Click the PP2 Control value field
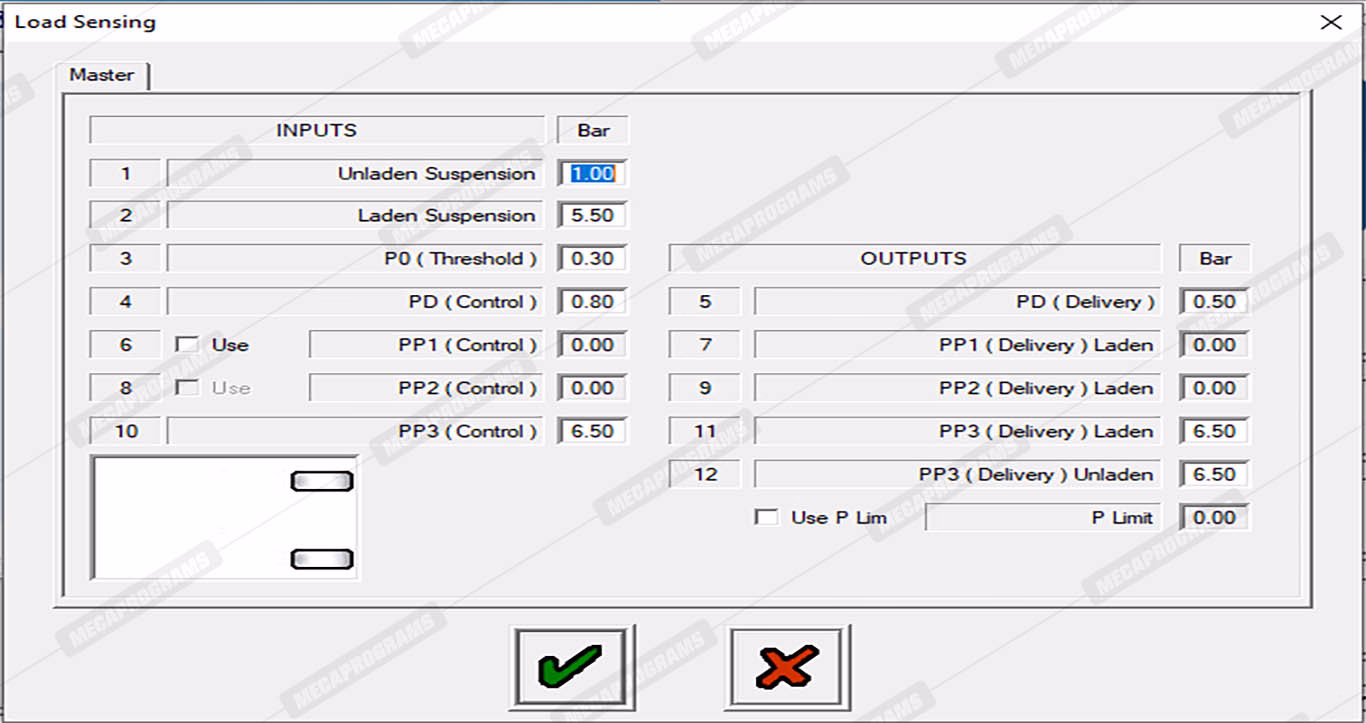This screenshot has height=723, width=1366. pyautogui.click(x=592, y=388)
